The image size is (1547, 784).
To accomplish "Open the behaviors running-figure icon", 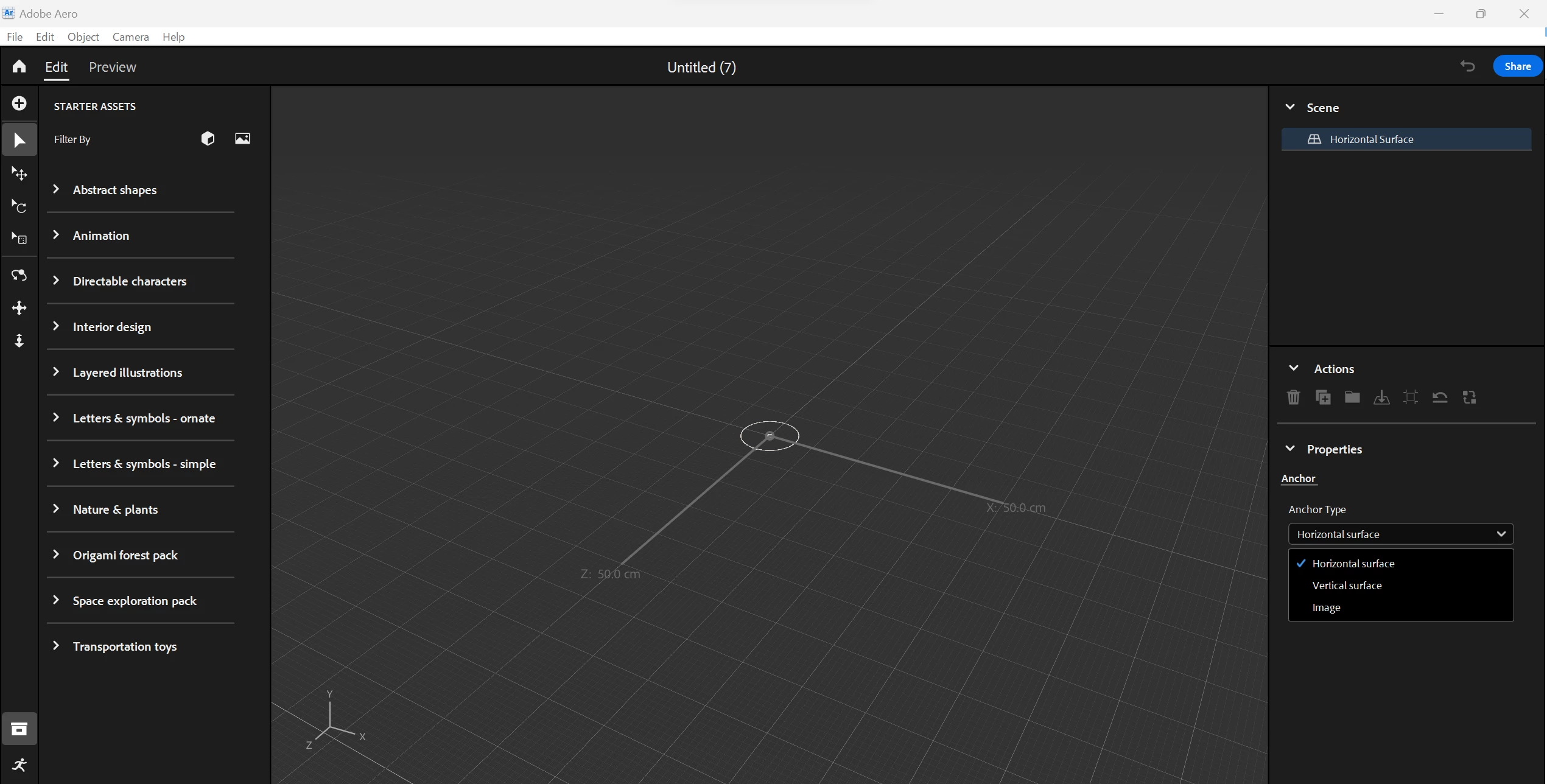I will click(19, 765).
